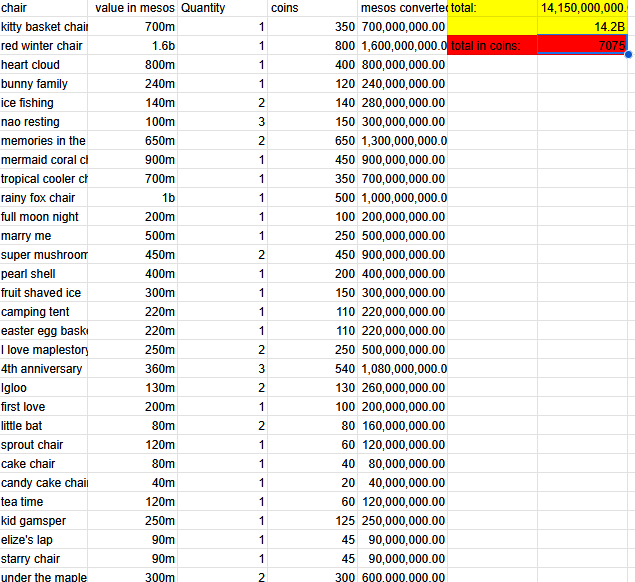
Task: Select the 'kitty basket chair' name cell
Action: tap(44, 27)
